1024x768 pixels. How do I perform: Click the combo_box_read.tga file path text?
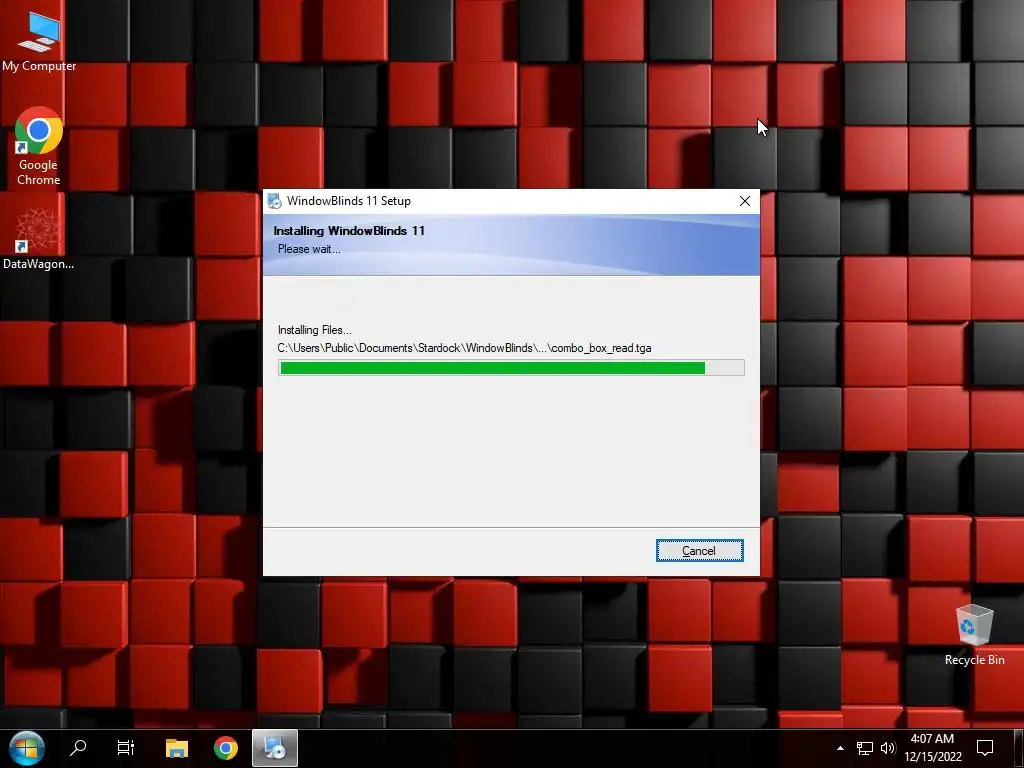464,347
